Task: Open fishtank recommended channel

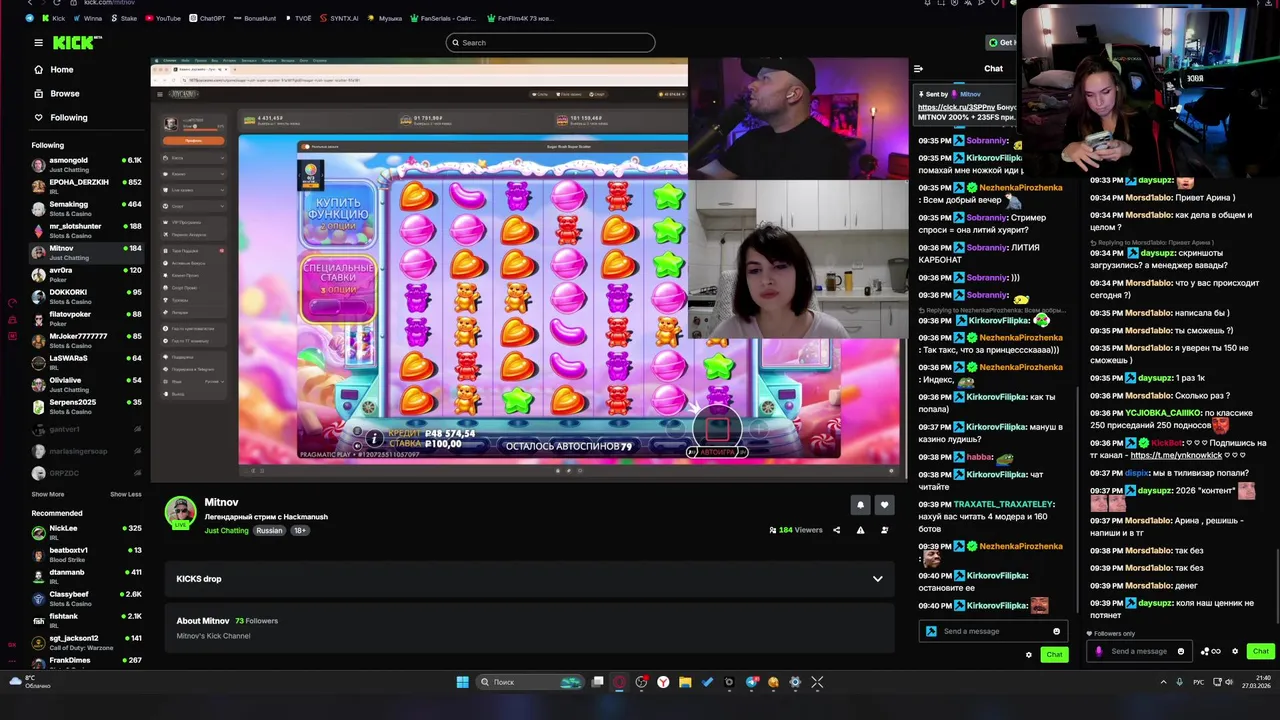Action: click(85, 621)
